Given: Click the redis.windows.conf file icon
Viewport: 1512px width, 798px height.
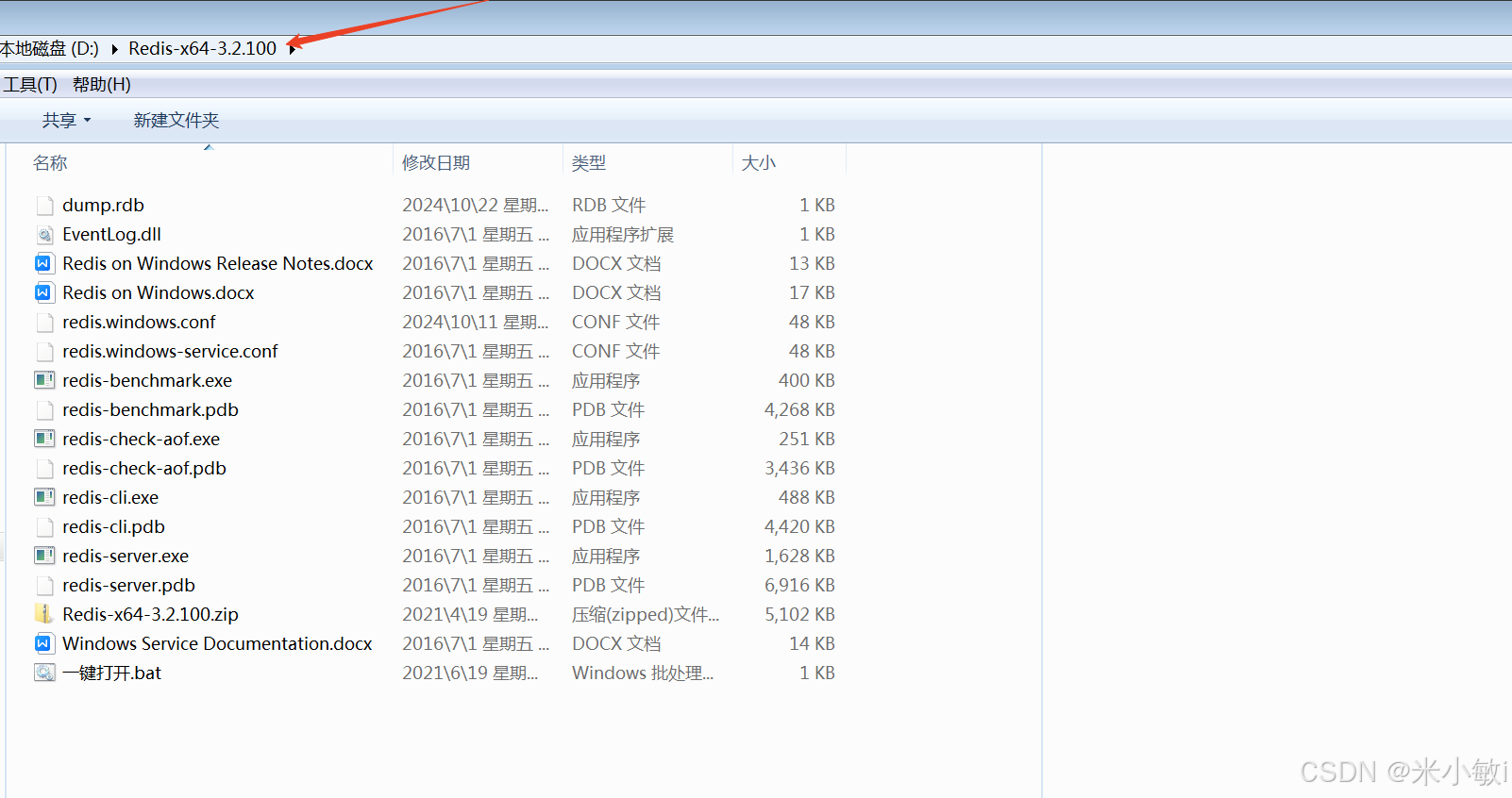Looking at the screenshot, I should click(x=44, y=323).
